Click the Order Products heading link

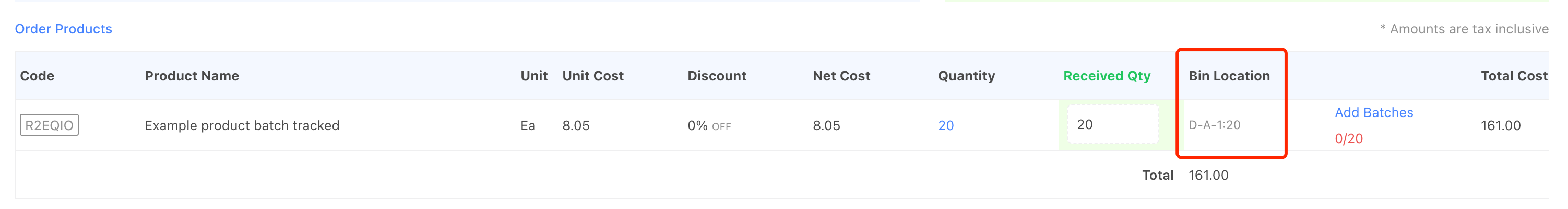[63, 29]
